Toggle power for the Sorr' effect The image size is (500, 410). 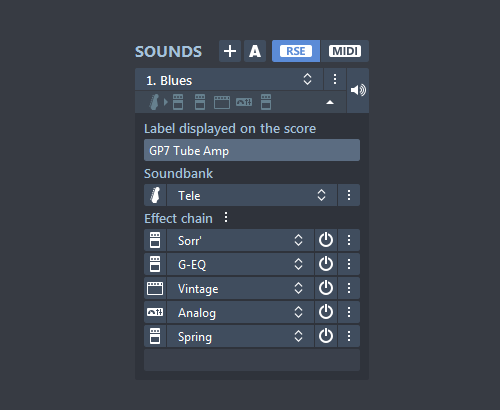coord(326,240)
